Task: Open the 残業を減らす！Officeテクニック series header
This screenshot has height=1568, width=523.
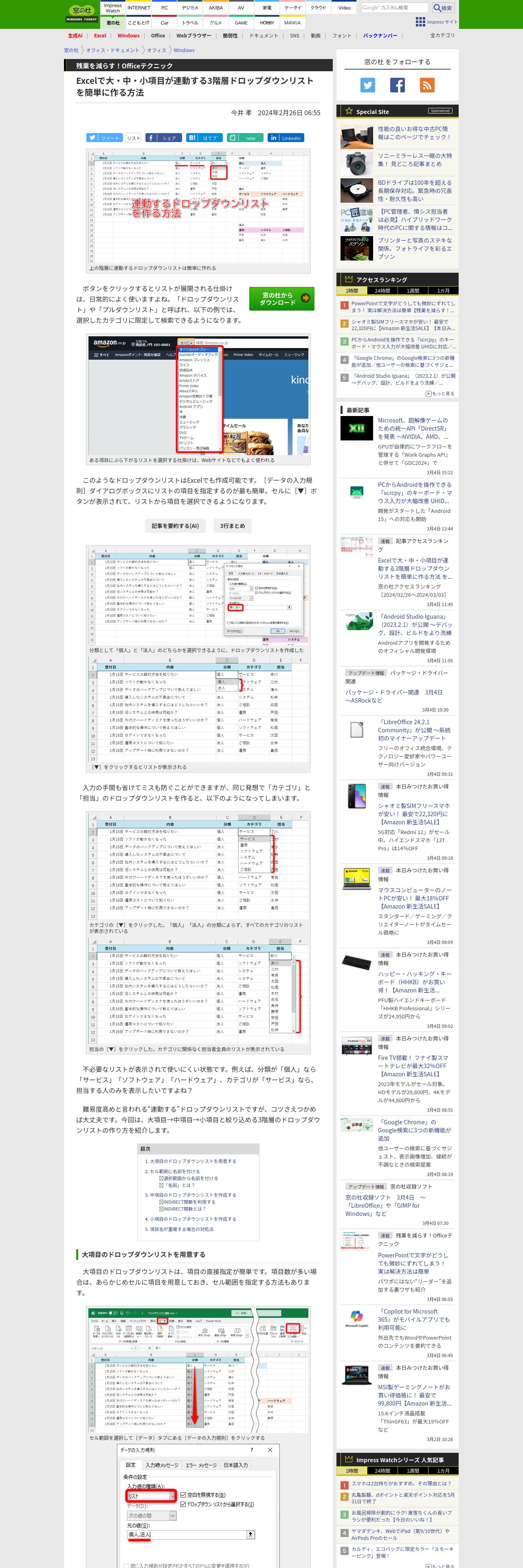Action: (x=124, y=65)
